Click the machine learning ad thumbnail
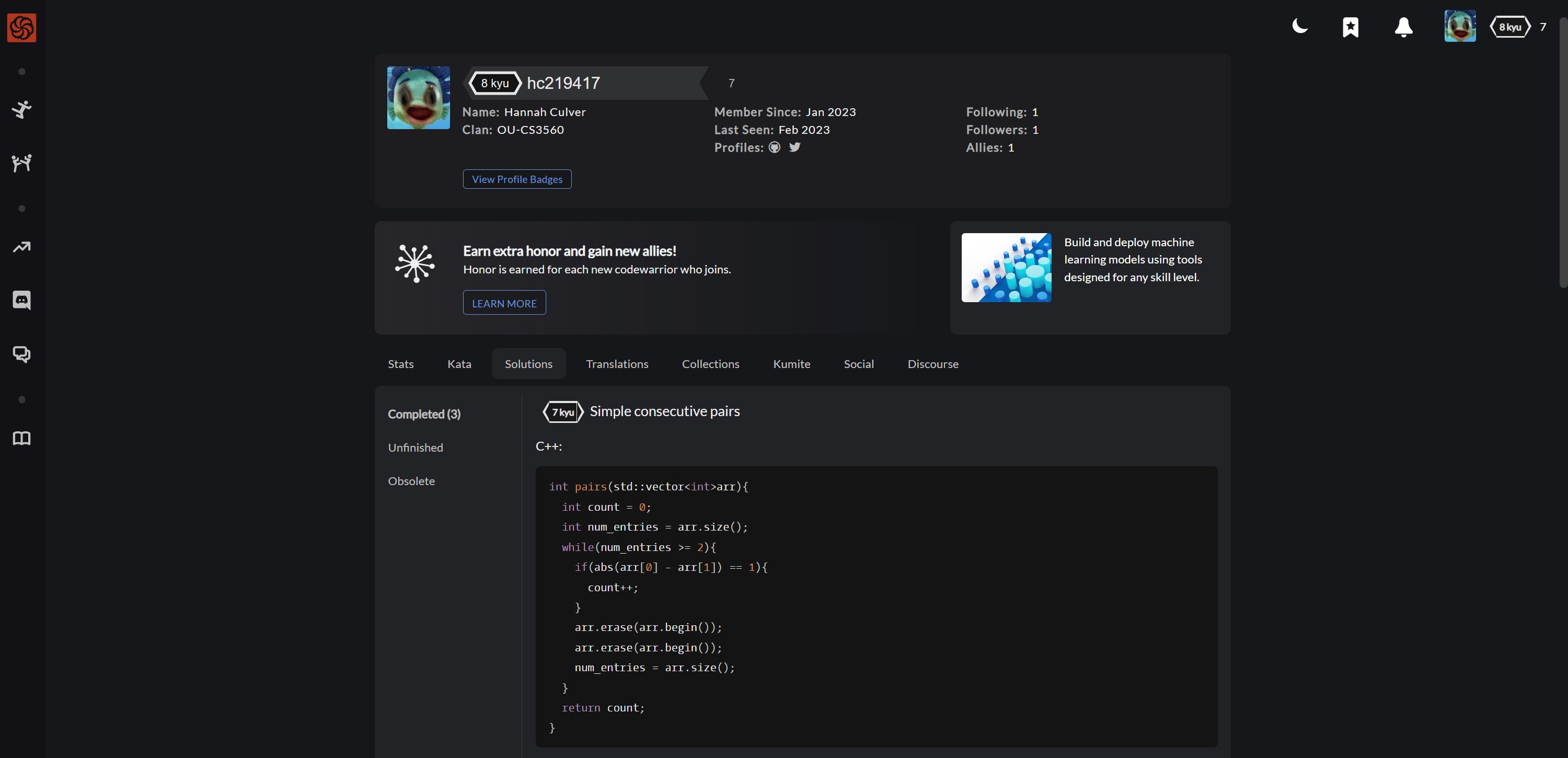This screenshot has width=1568, height=758. pyautogui.click(x=1006, y=268)
